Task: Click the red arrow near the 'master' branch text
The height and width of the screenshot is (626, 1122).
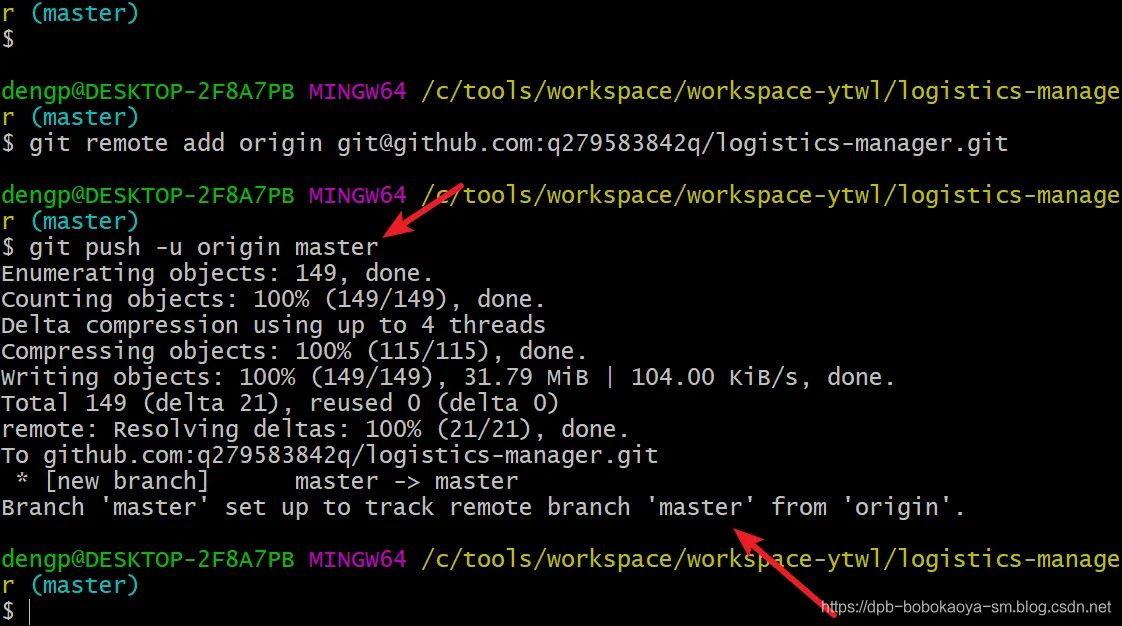Action: coord(784,572)
